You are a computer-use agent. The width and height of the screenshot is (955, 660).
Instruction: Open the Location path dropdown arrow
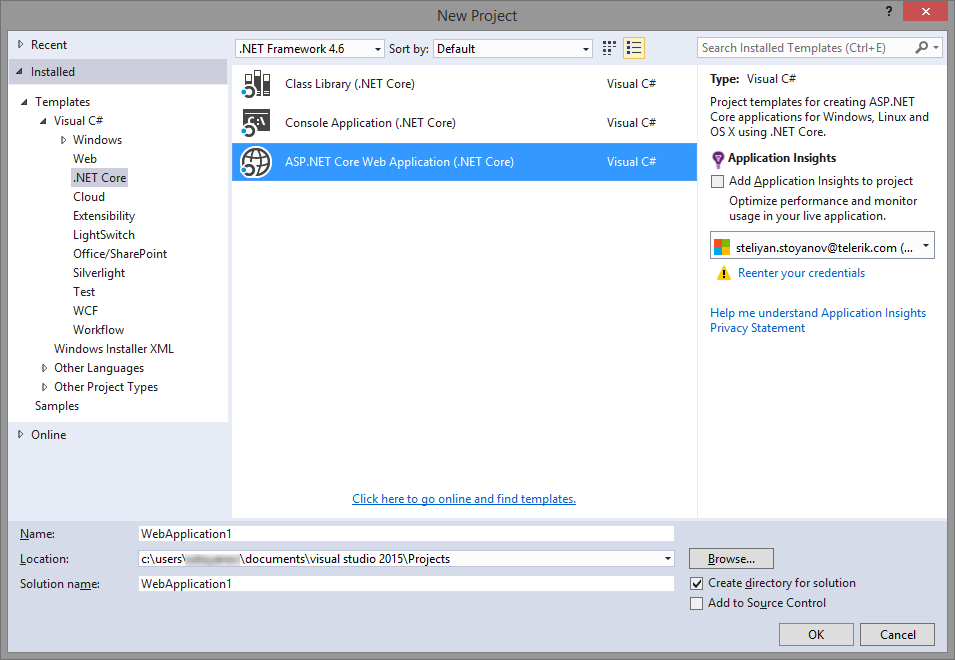point(668,558)
